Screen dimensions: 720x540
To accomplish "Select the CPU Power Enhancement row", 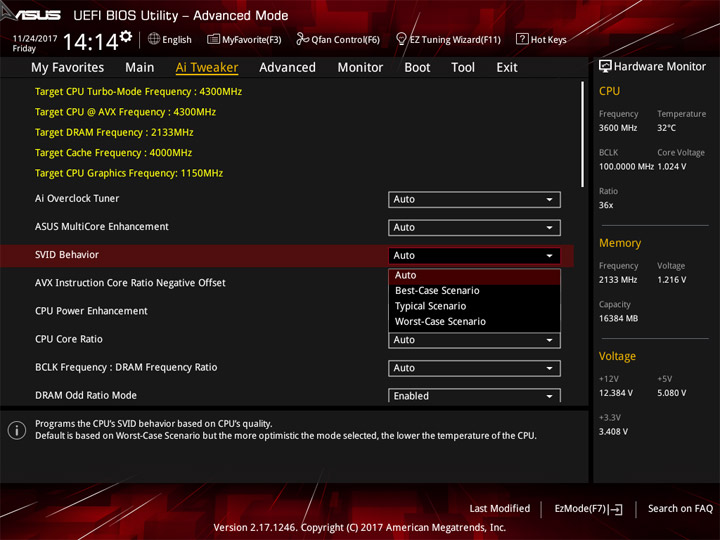I will [x=91, y=311].
